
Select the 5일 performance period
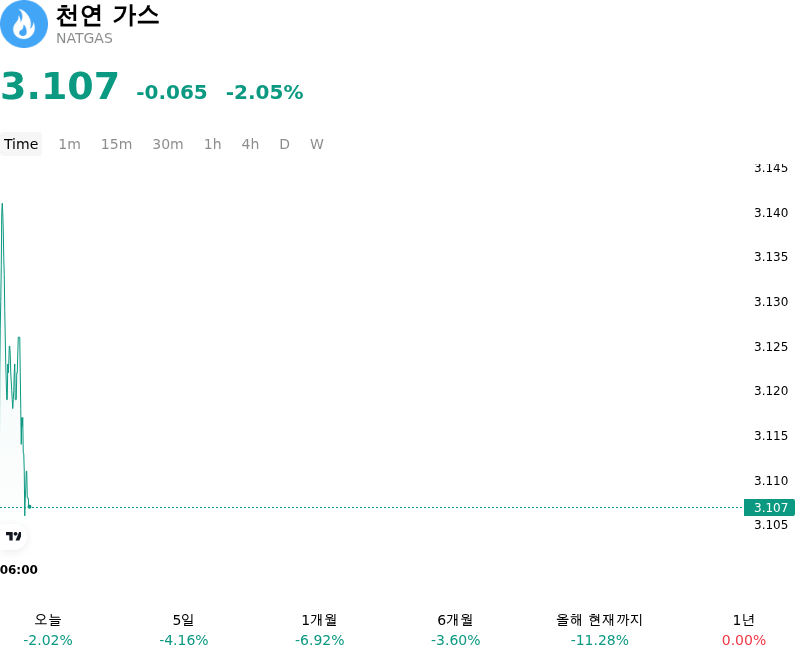pyautogui.click(x=184, y=630)
